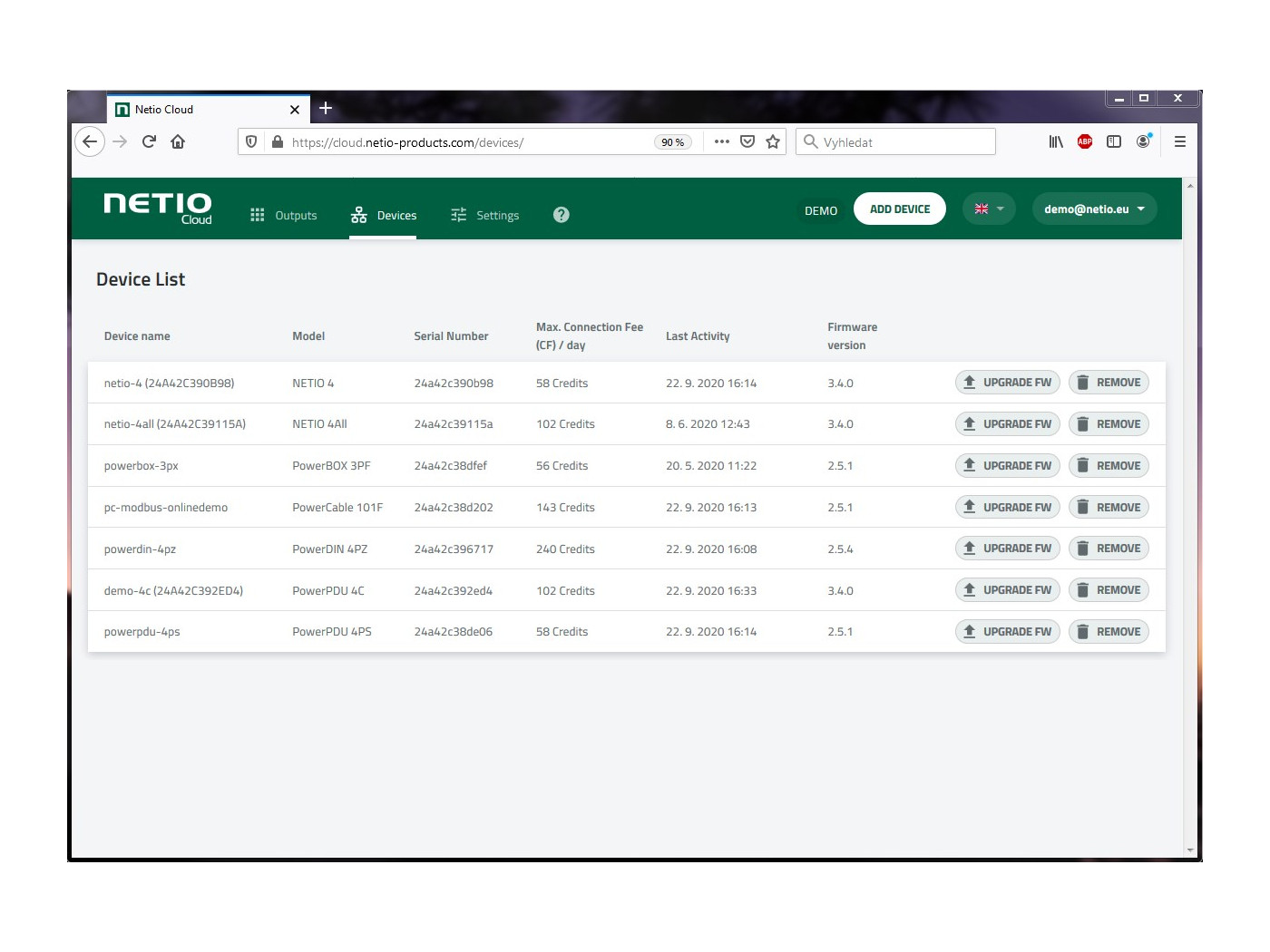Remove the pc-modbus-onlinedemo device
The width and height of the screenshot is (1270, 952).
(x=1109, y=508)
